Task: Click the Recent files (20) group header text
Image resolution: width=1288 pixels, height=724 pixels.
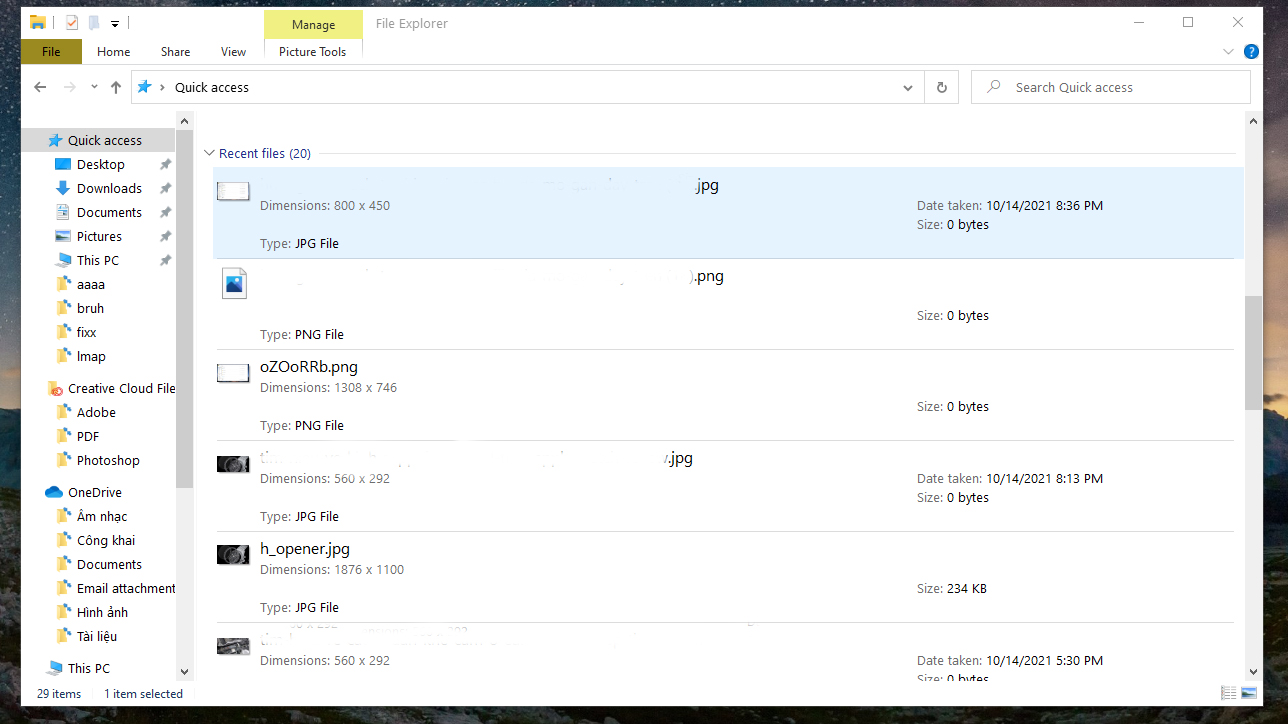Action: click(x=265, y=153)
